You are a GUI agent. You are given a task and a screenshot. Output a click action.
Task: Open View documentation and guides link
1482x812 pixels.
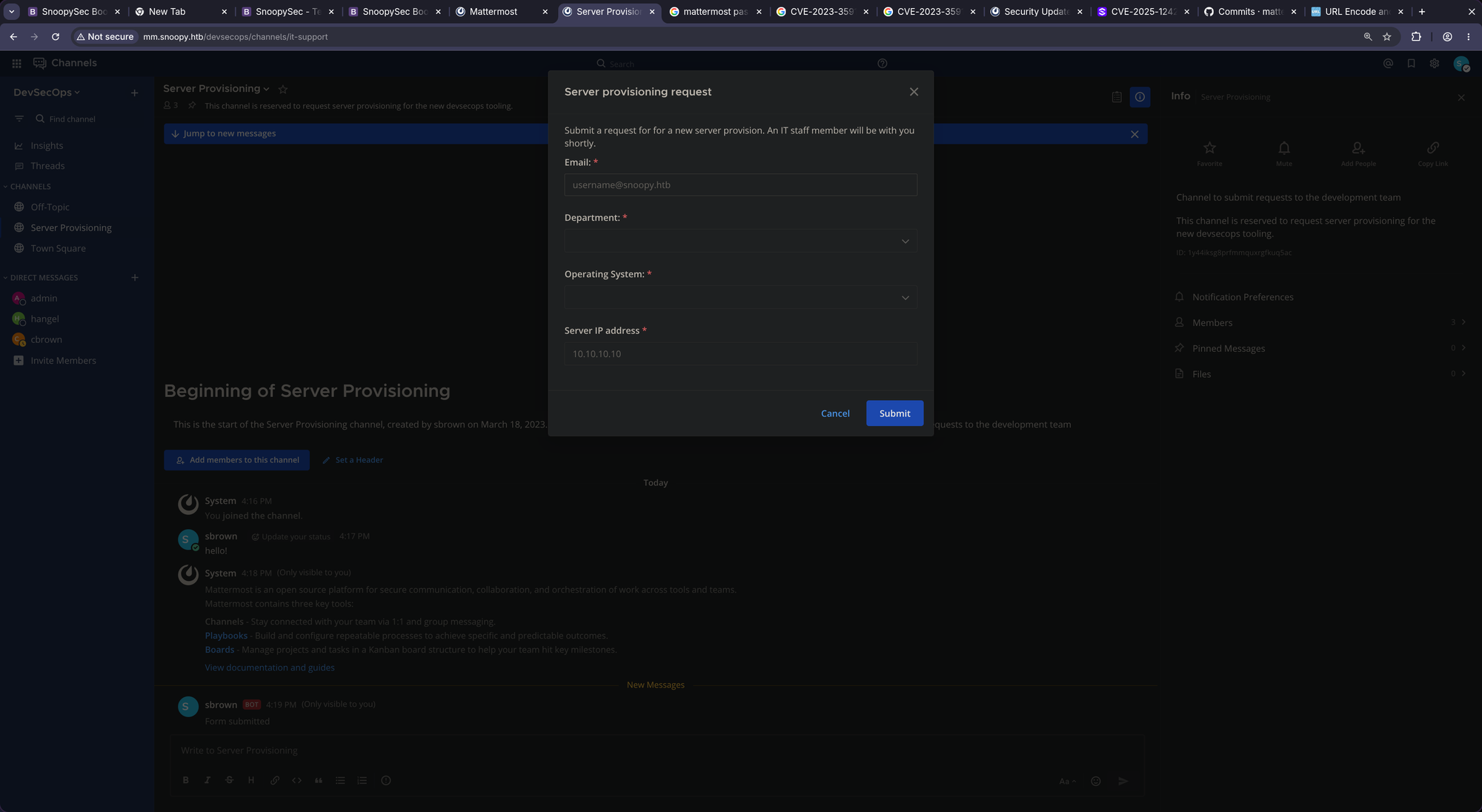(270, 668)
